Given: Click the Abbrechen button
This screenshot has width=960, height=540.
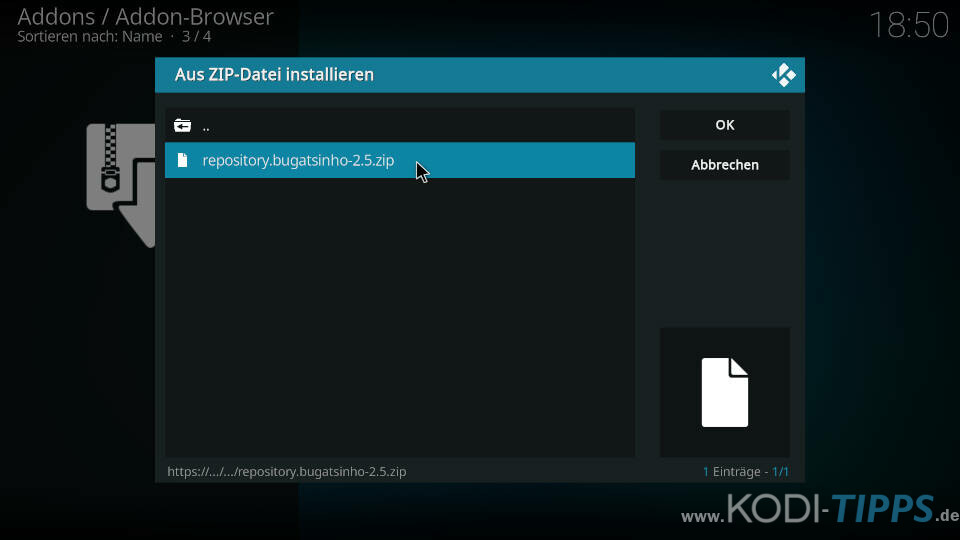Looking at the screenshot, I should tap(724, 165).
